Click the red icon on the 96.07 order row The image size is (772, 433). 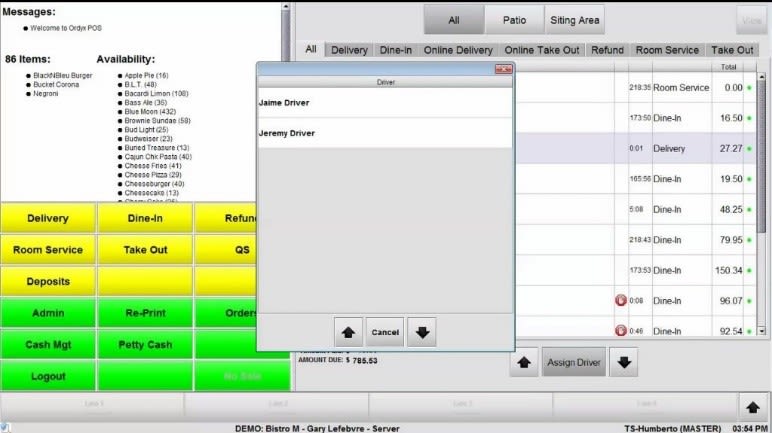(x=621, y=300)
